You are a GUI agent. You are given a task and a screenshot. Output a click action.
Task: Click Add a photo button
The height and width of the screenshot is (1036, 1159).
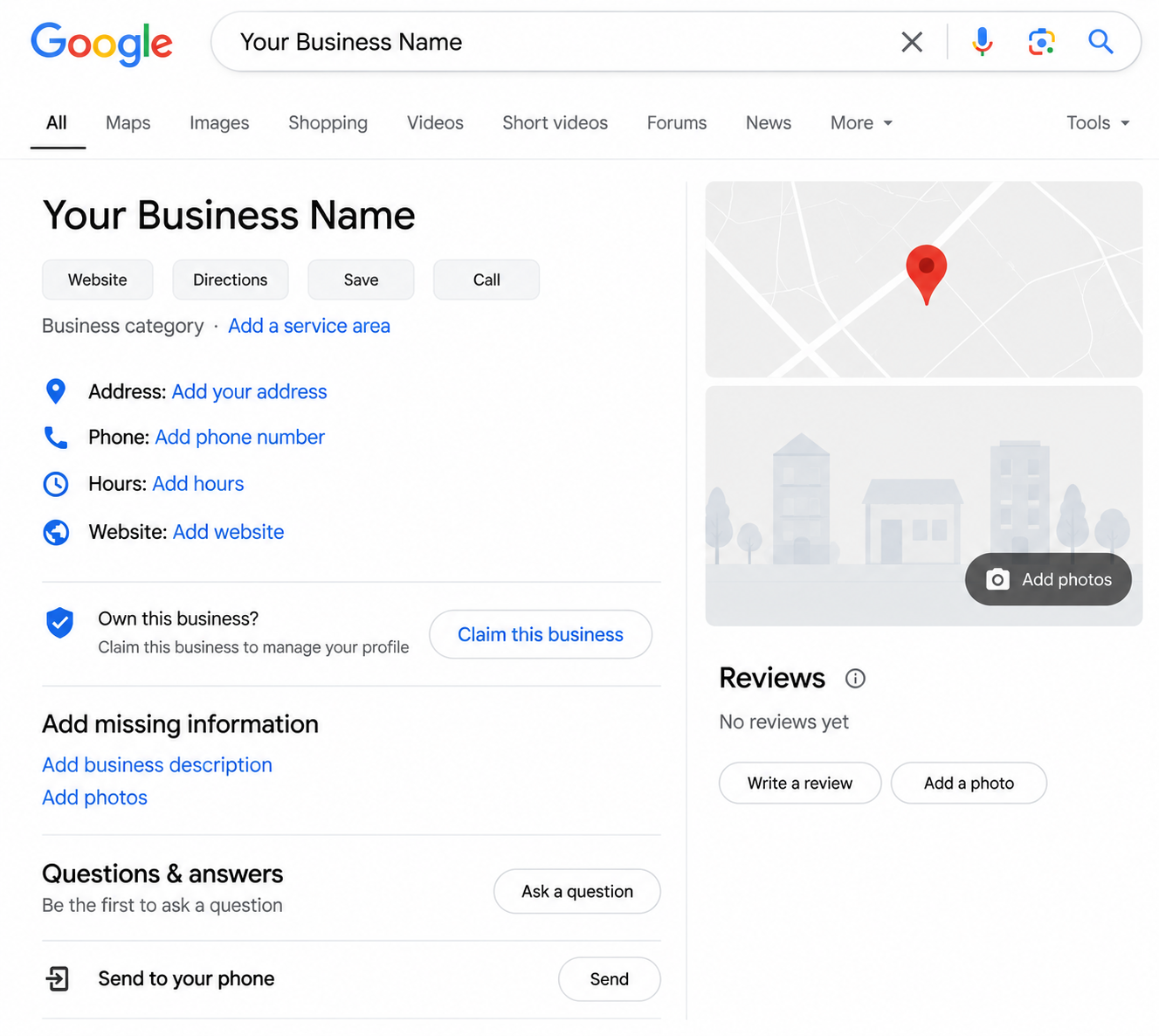[x=969, y=784]
